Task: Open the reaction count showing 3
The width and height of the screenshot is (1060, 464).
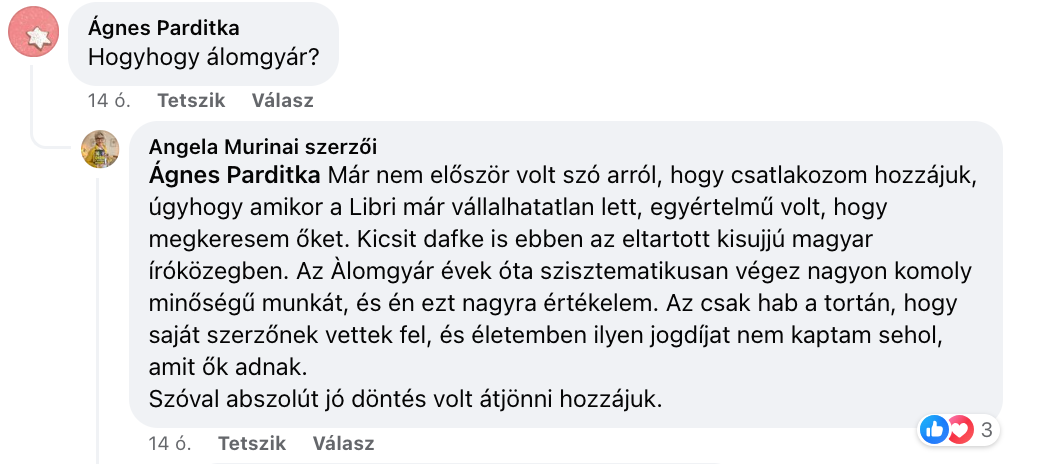Action: coord(986,431)
